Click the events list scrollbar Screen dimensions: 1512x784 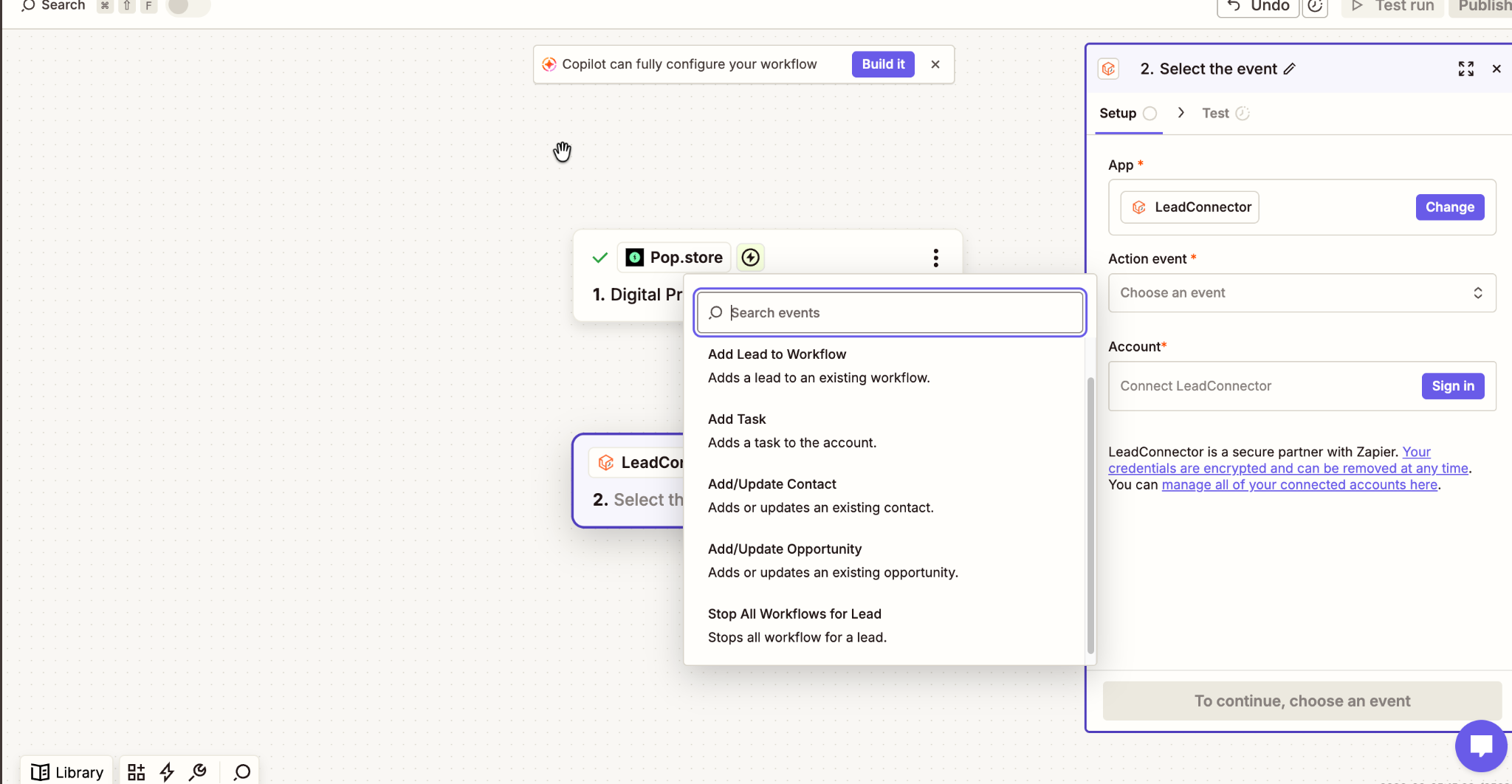coord(1090,516)
